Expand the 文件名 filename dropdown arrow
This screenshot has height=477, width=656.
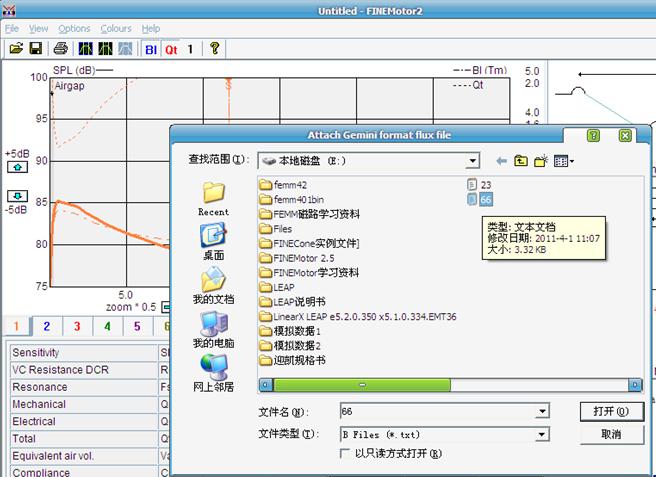click(542, 412)
